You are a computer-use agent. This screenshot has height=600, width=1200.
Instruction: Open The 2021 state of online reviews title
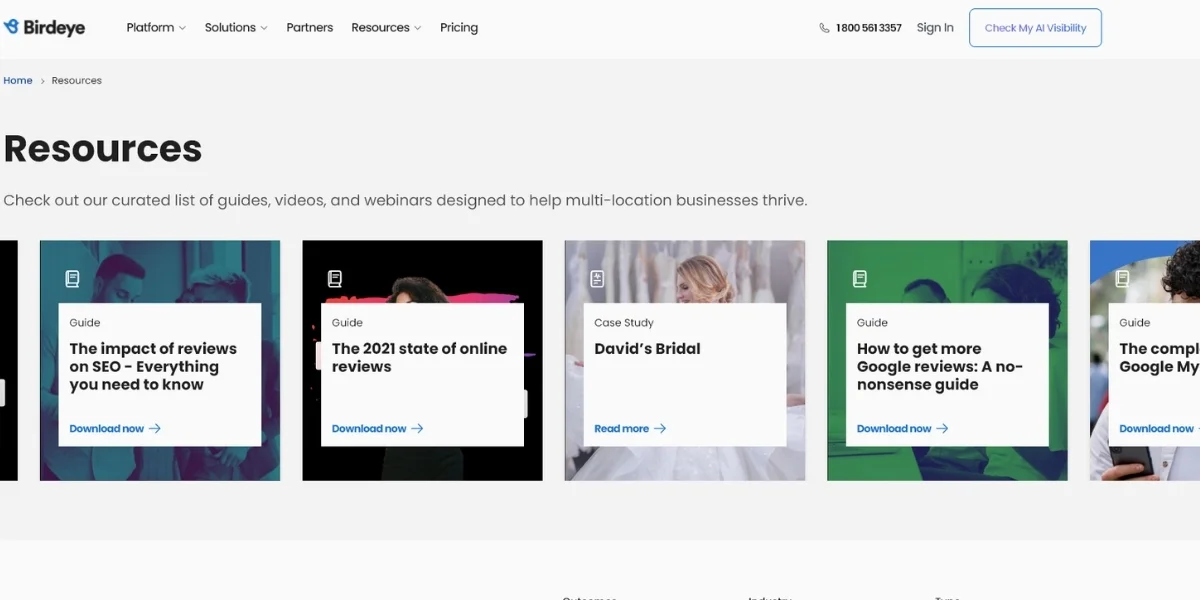tap(419, 358)
